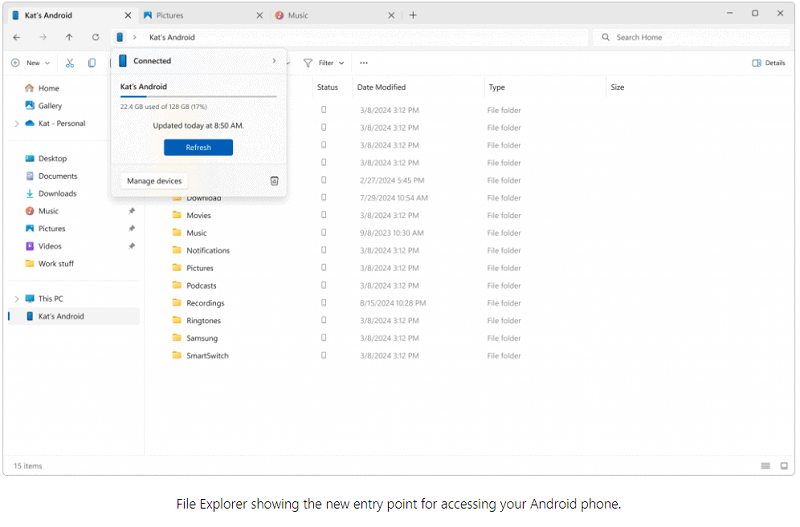Go back with the back arrow
This screenshot has height=527, width=800.
tap(17, 37)
